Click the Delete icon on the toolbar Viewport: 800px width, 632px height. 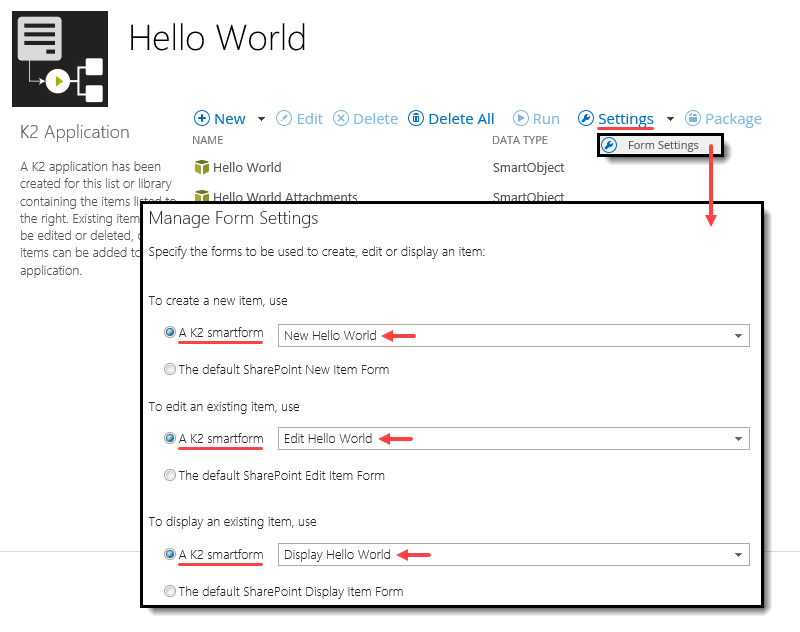pyautogui.click(x=340, y=118)
